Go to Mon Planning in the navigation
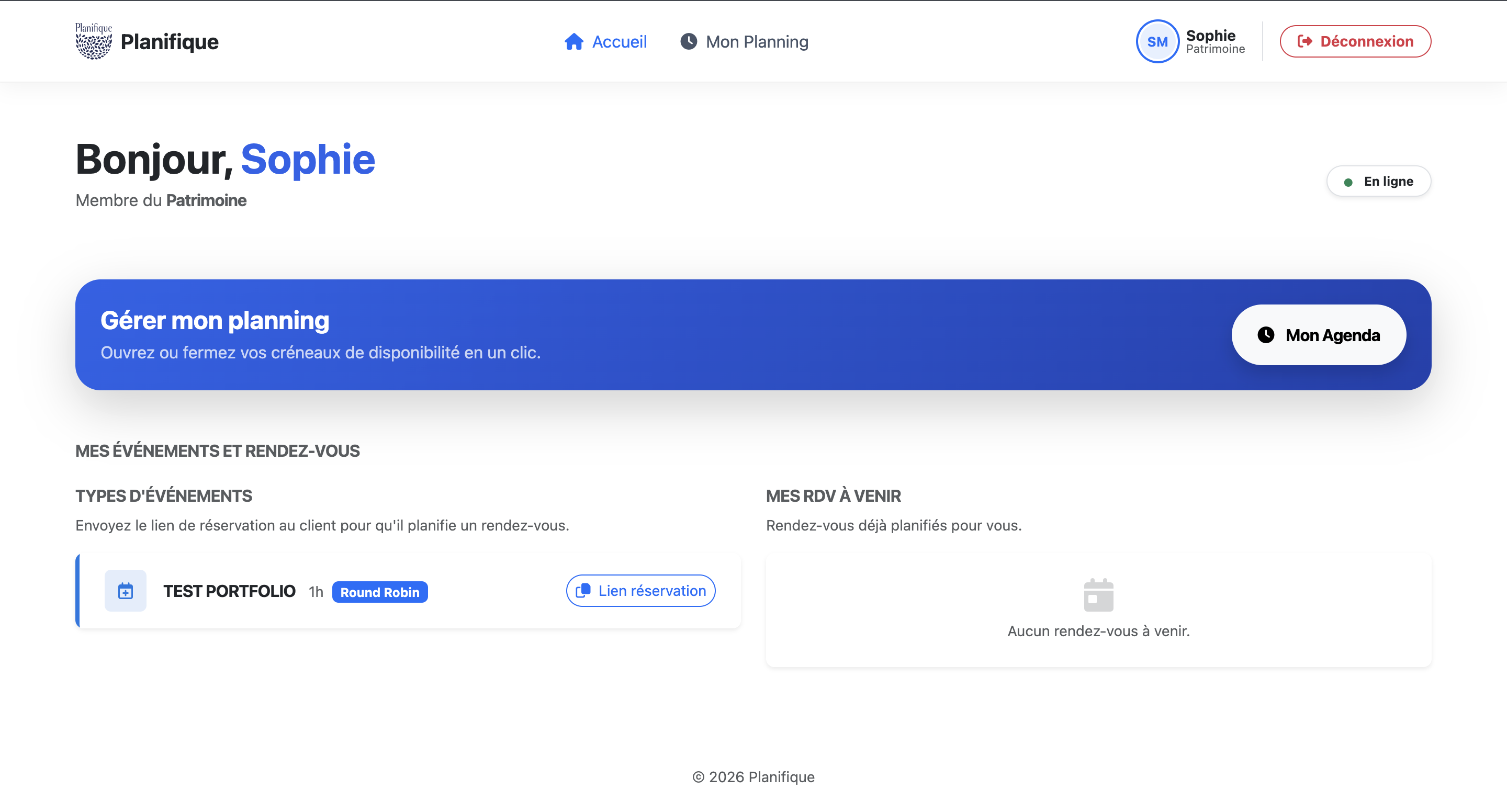 tap(744, 41)
